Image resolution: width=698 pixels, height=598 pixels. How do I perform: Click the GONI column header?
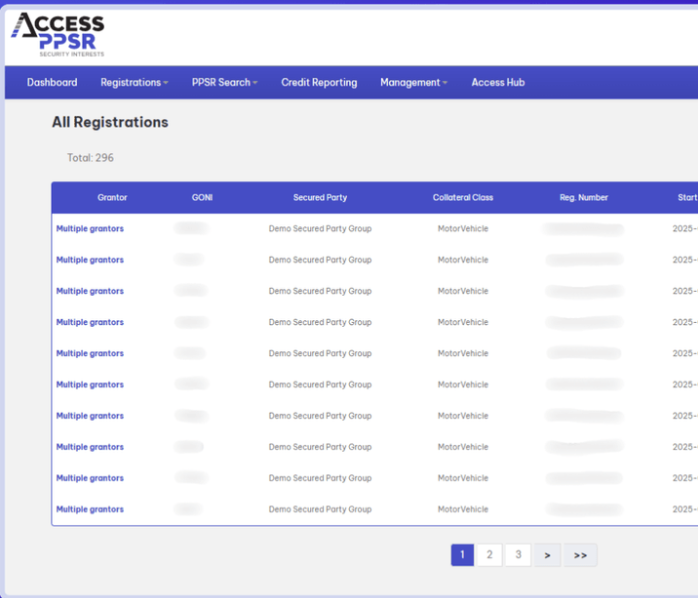coord(202,197)
